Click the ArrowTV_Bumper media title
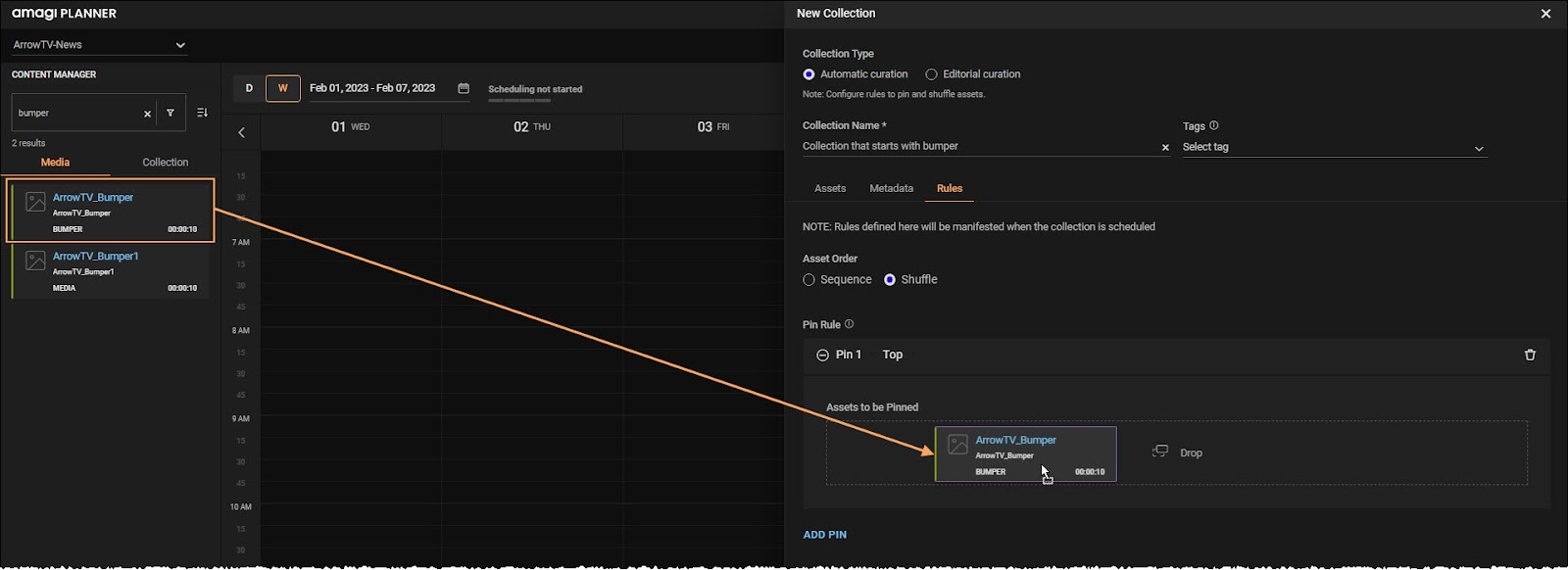1568x570 pixels. pyautogui.click(x=93, y=197)
